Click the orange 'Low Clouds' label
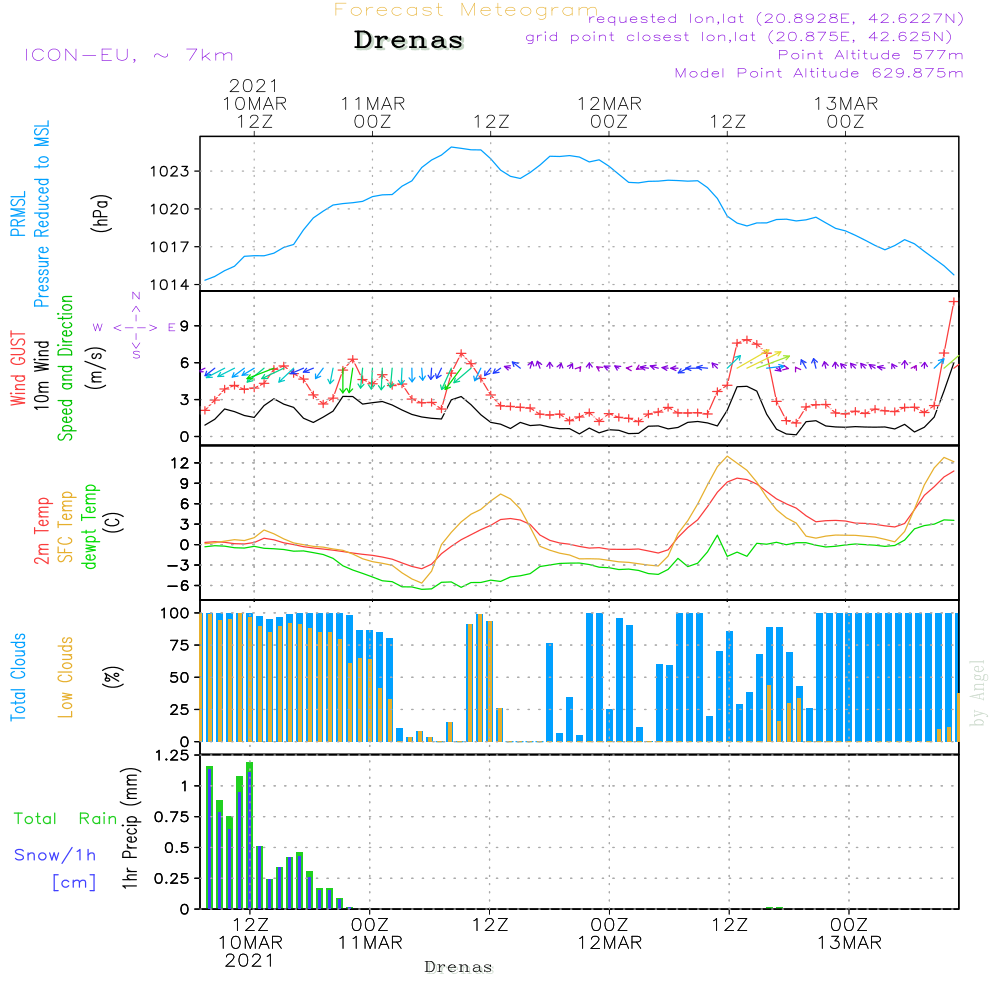The width and height of the screenshot is (1000, 1000). 65,677
